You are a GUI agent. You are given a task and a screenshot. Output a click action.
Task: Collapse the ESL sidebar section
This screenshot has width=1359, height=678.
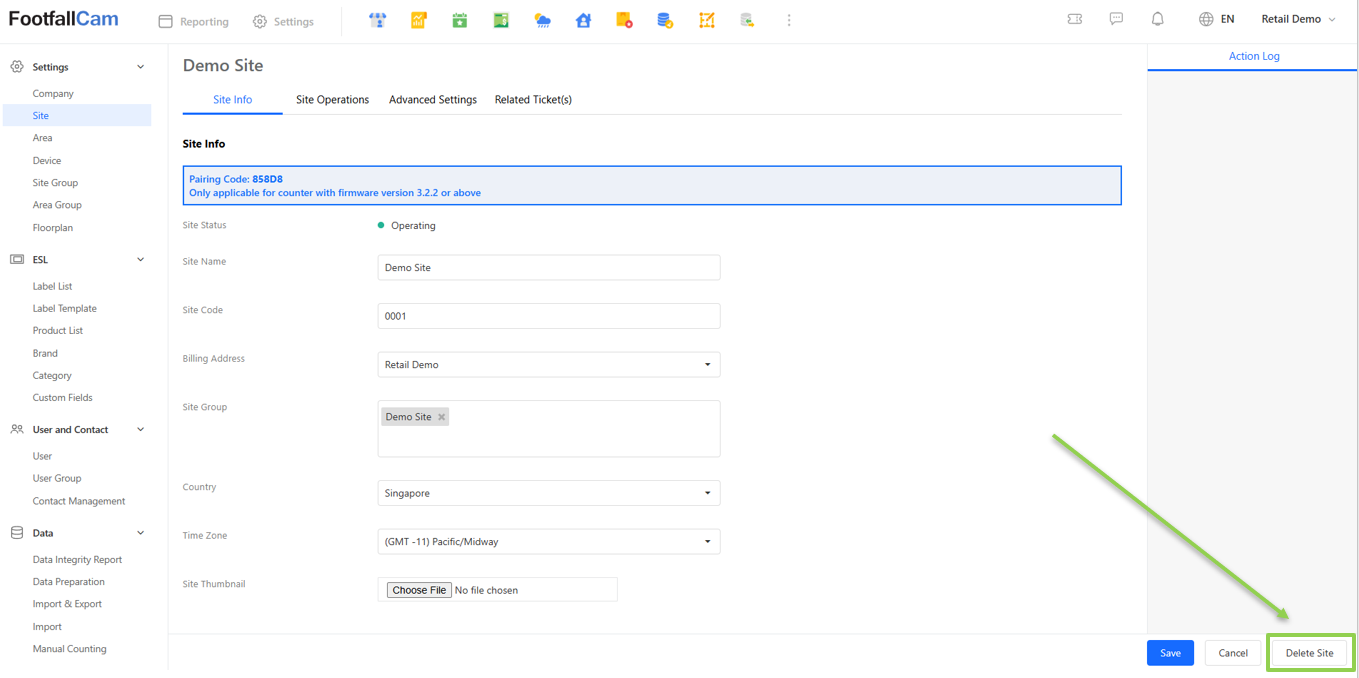tap(140, 260)
